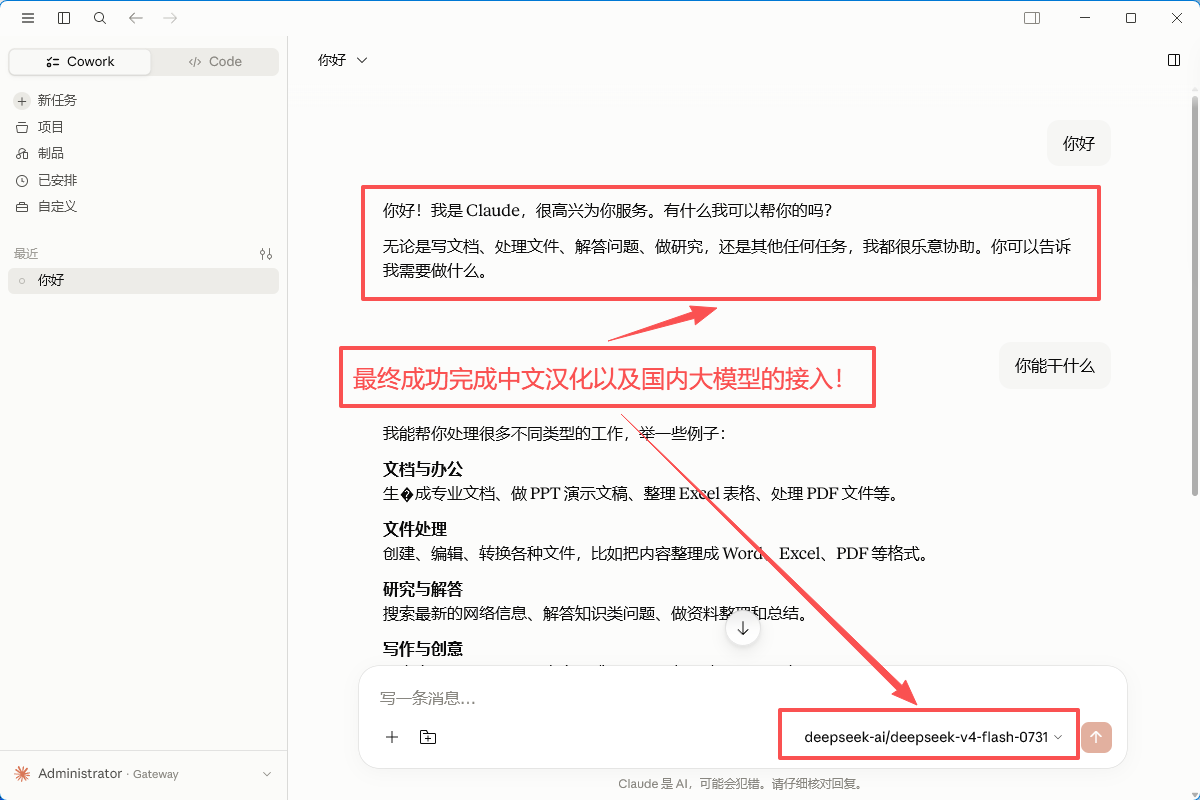
Task: Open search with the magnifier icon
Action: tap(100, 18)
